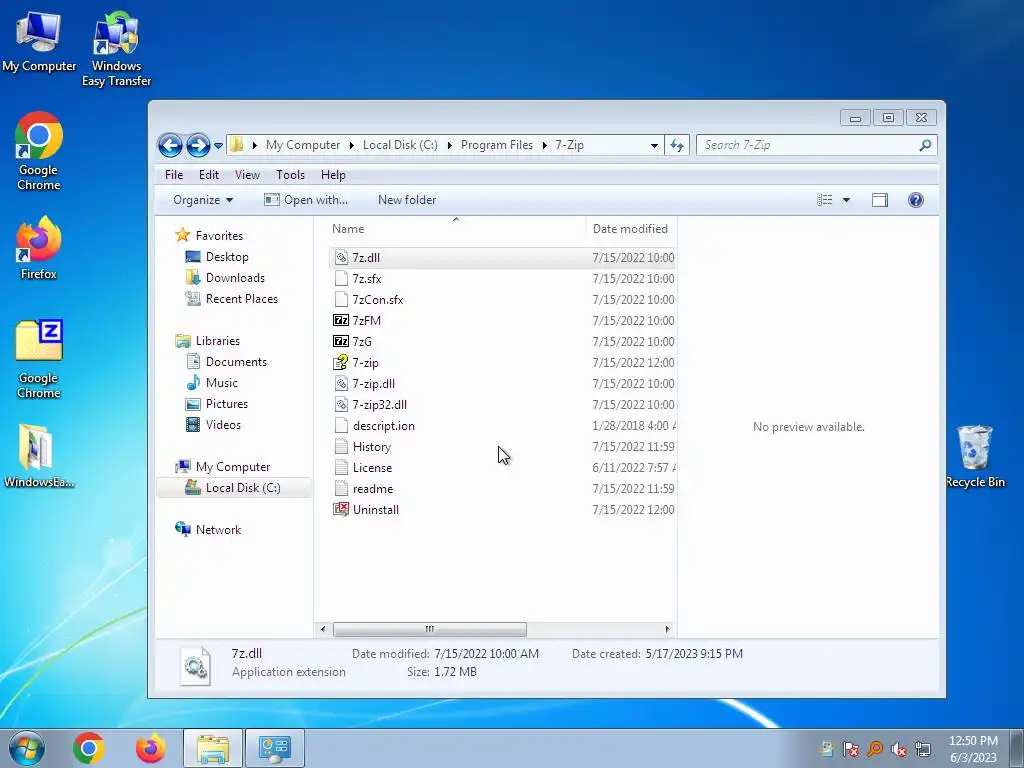Open the view options dropdown arrow
The width and height of the screenshot is (1024, 768).
(846, 200)
